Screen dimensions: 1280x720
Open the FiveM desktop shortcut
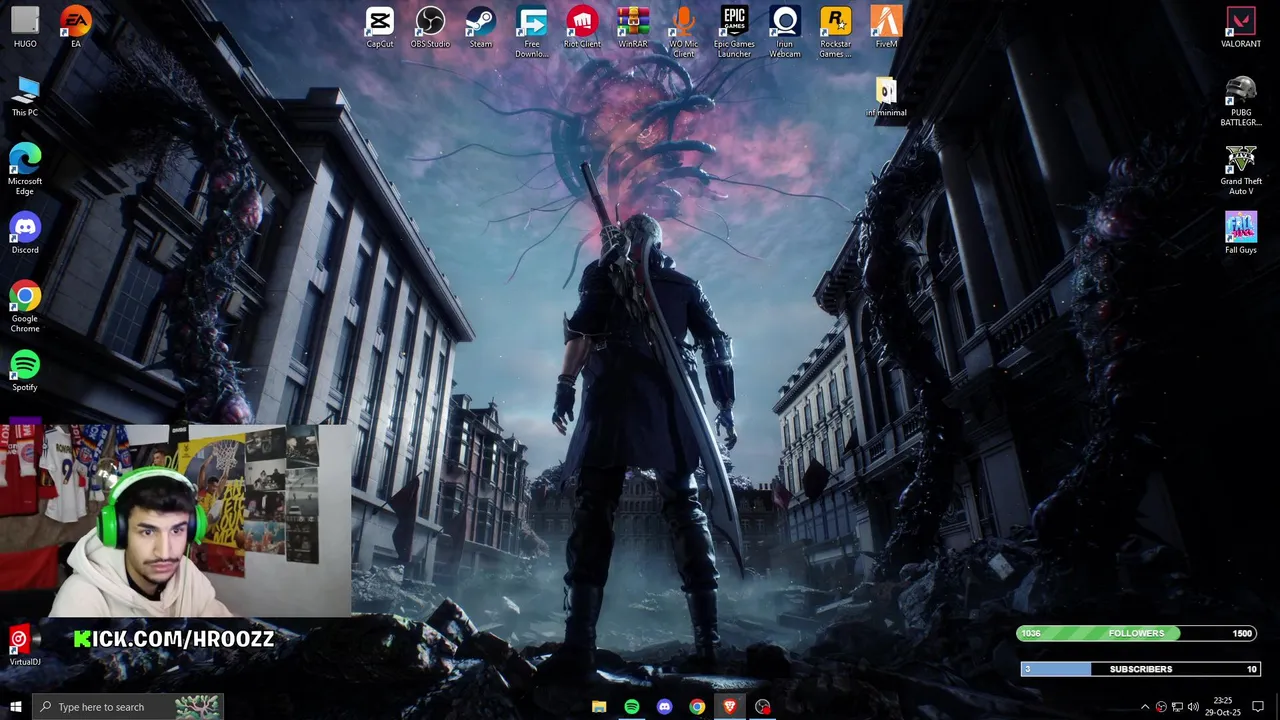pyautogui.click(x=886, y=27)
